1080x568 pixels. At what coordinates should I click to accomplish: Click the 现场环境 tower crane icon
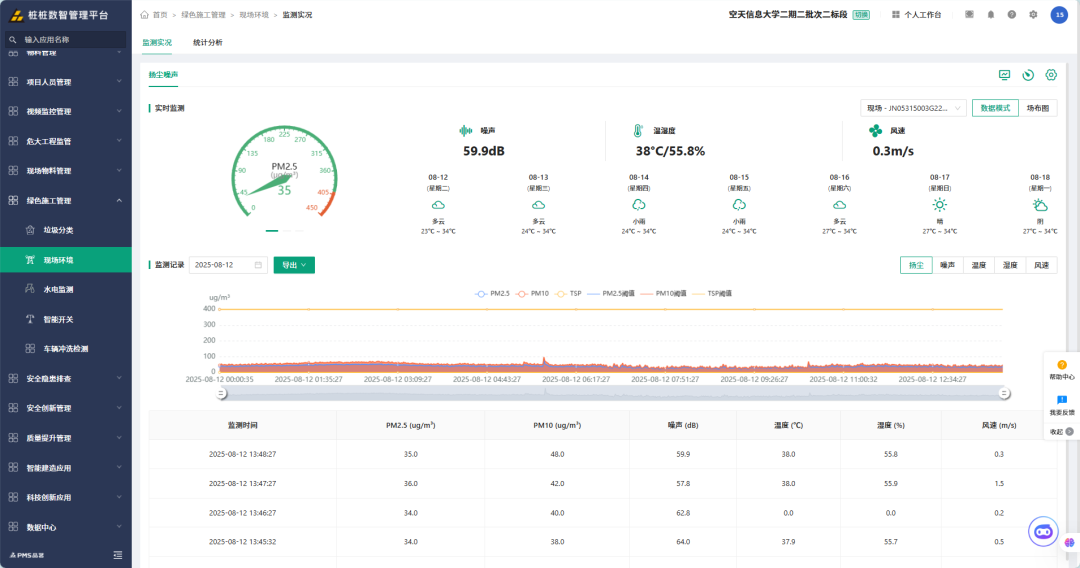coord(30,260)
